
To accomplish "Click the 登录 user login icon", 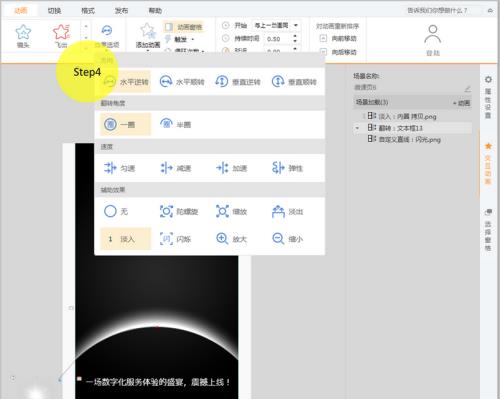I will coord(433,39).
